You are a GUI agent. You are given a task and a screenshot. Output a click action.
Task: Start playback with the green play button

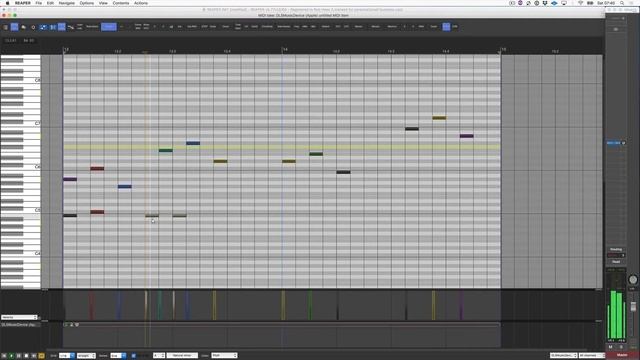[x=11, y=356]
